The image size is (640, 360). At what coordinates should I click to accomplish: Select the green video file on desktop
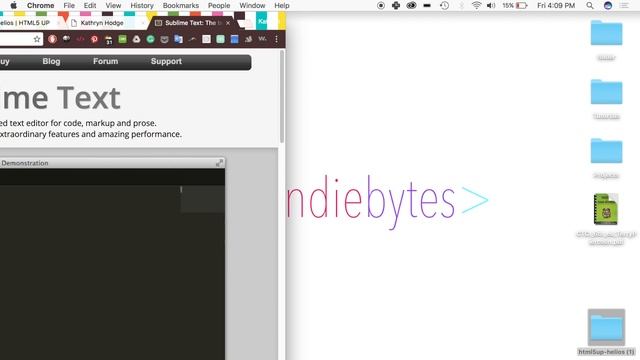click(606, 209)
